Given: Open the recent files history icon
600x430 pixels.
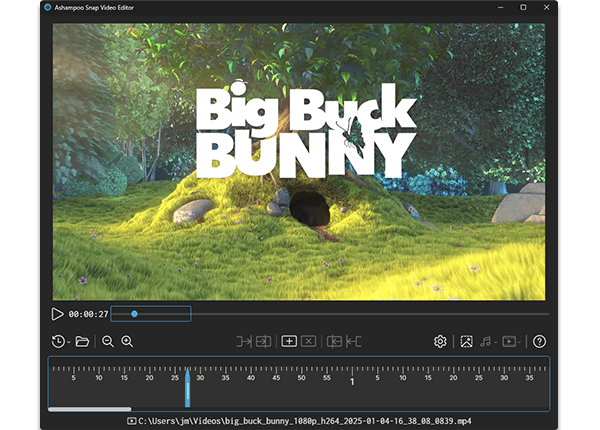Looking at the screenshot, I should (x=58, y=341).
